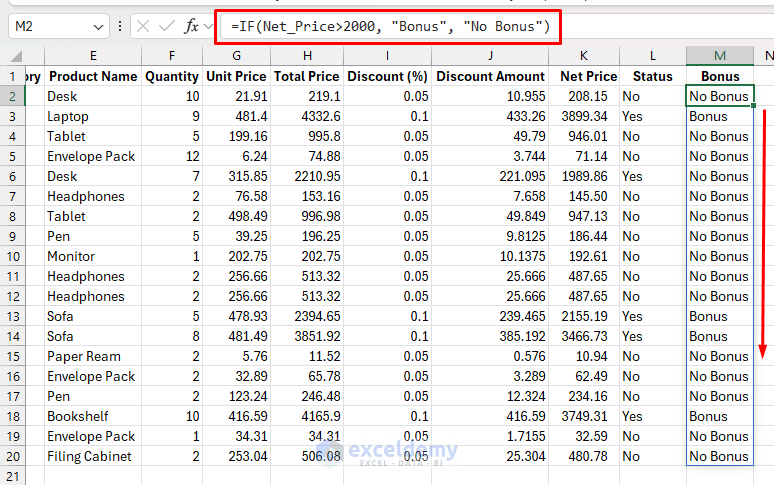The image size is (774, 485).
Task: Click Unit Price cell 498.49
Action: (236, 216)
